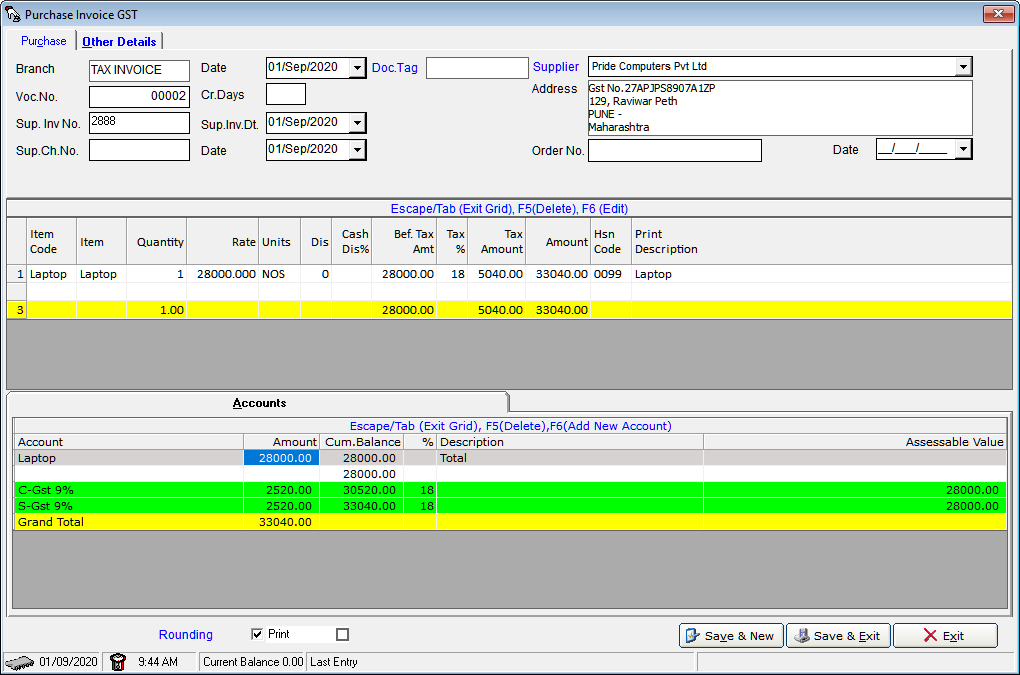
Task: Click the app icon in the title bar
Action: click(x=13, y=14)
